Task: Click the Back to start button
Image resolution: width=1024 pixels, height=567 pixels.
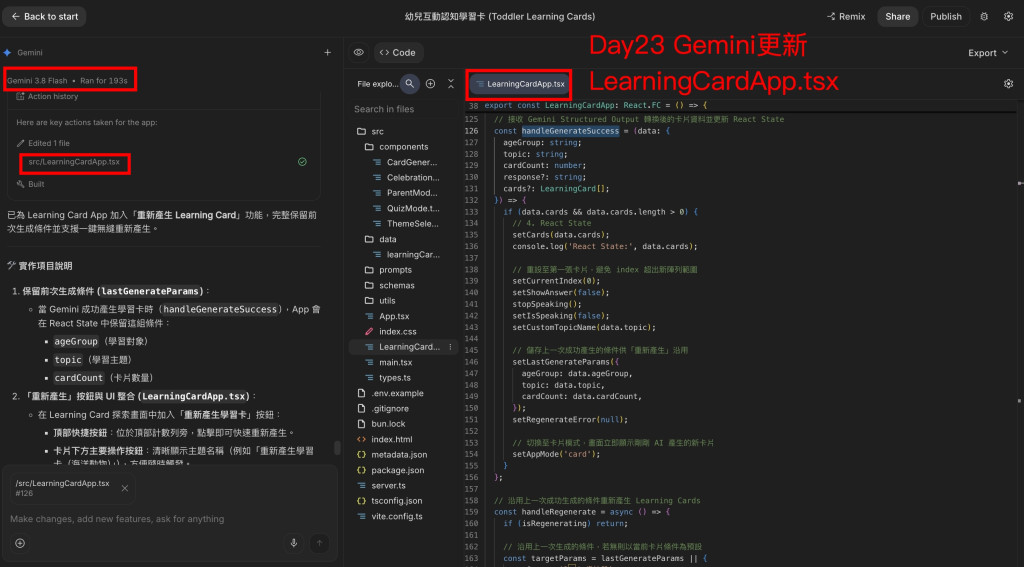Action: pos(44,16)
